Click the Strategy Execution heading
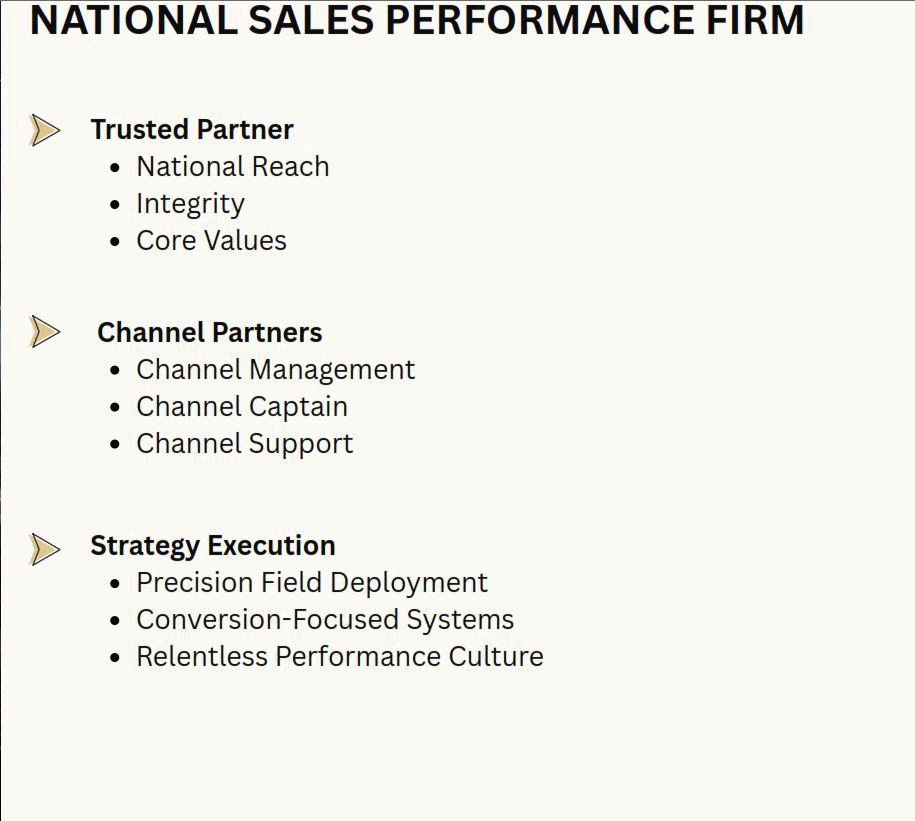Screen dimensions: 915x821 (x=213, y=546)
